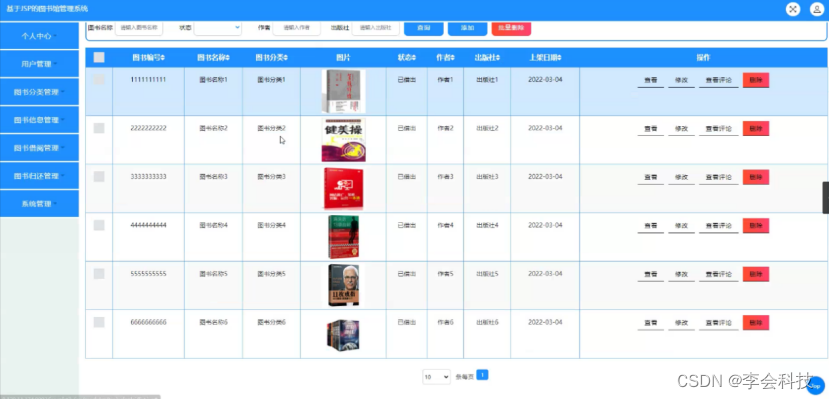Click 查看 for book 1111111111

[x=651, y=80]
